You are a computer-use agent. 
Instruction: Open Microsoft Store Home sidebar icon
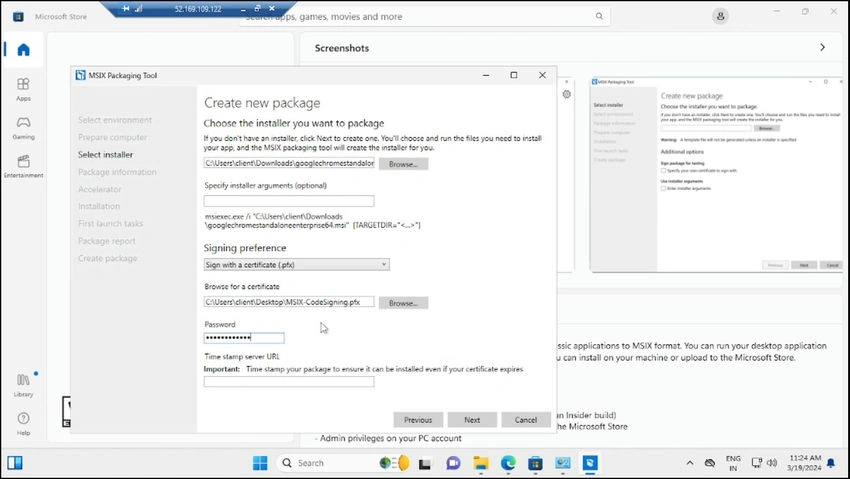pyautogui.click(x=23, y=50)
